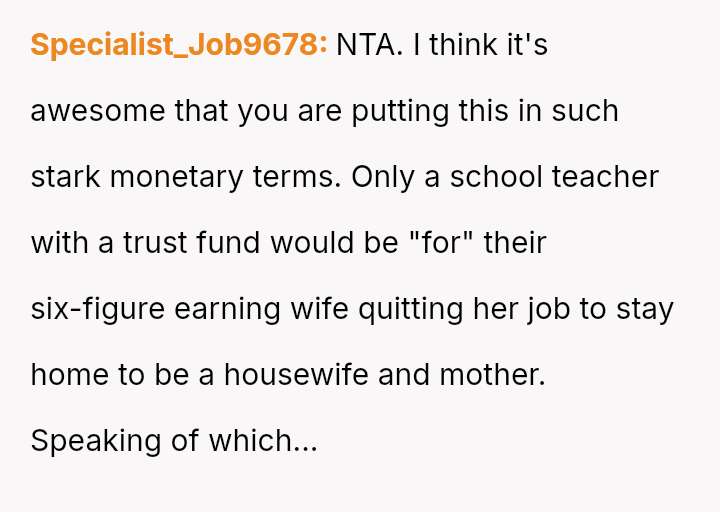This screenshot has width=720, height=512.
Task: Click the word "home" in the comment
Action: (x=66, y=375)
